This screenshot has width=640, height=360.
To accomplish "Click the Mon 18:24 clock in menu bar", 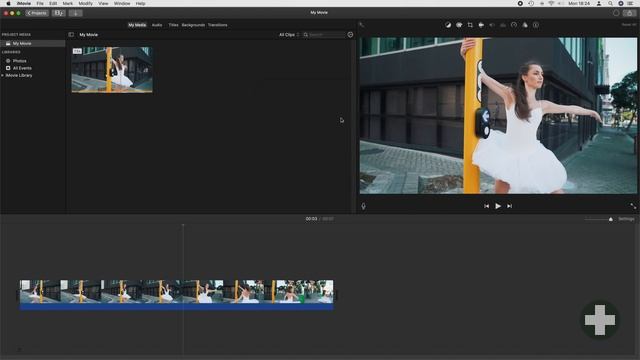I will [579, 3].
